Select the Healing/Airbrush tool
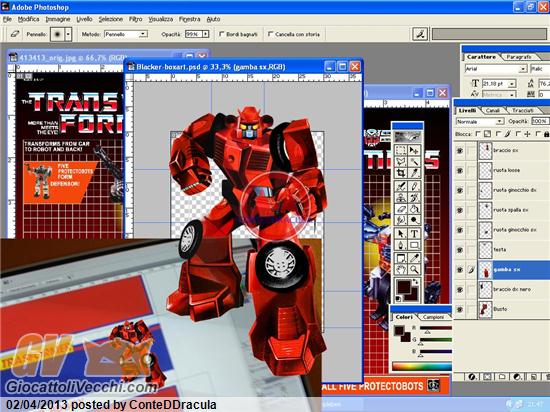The image size is (550, 412). (x=401, y=186)
